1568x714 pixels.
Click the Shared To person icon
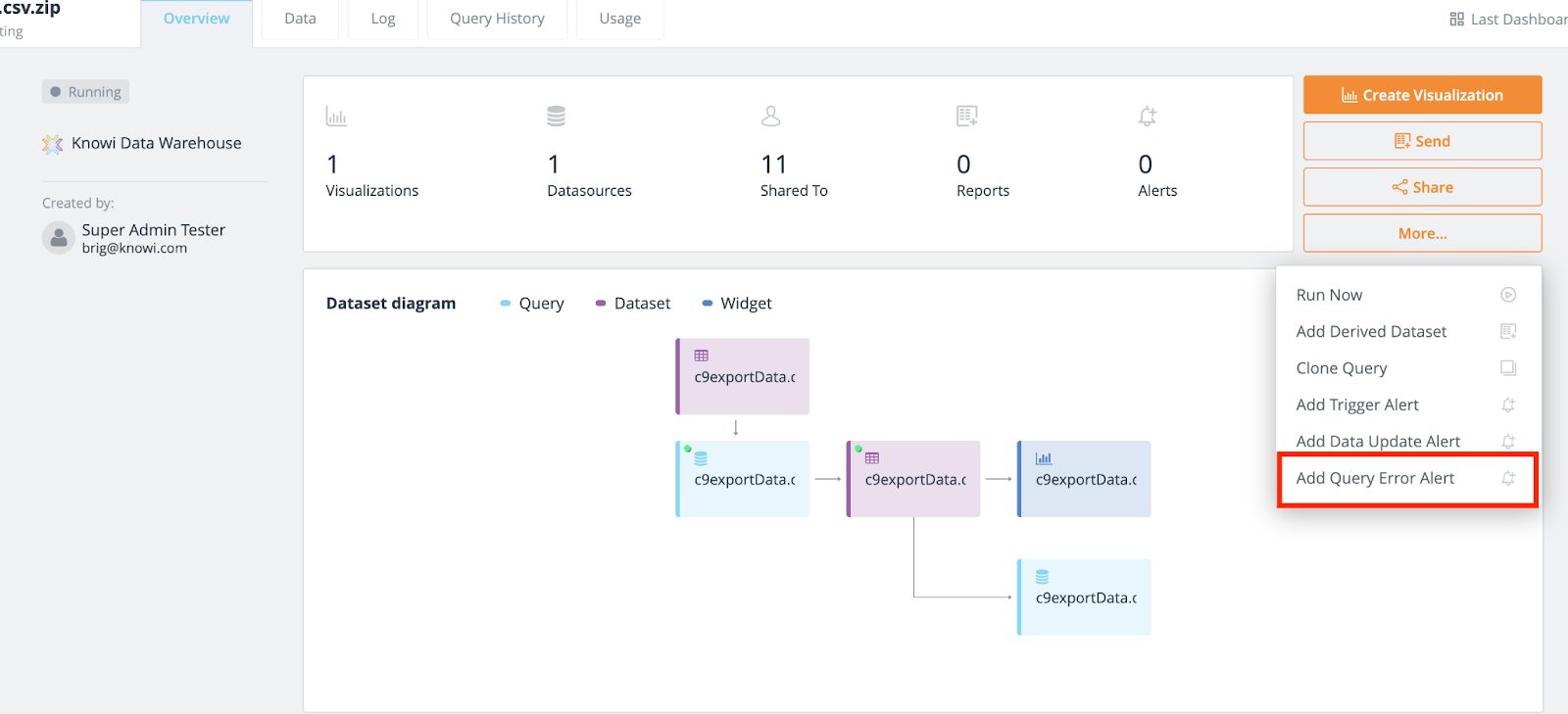[771, 117]
